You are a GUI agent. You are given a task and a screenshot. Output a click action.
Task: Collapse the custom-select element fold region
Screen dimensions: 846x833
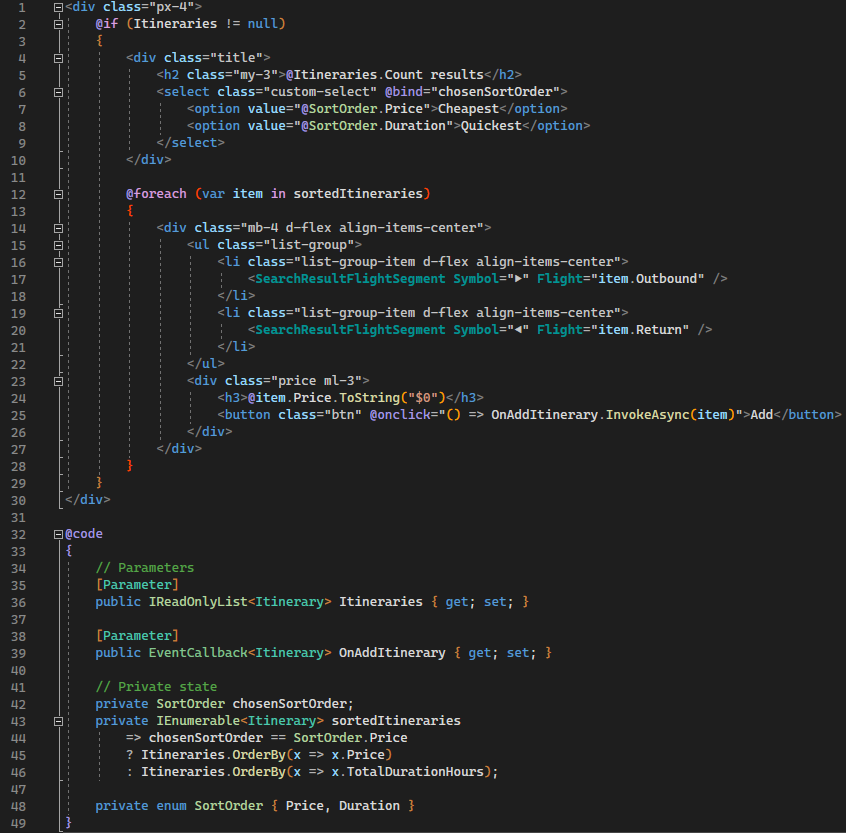[58, 91]
